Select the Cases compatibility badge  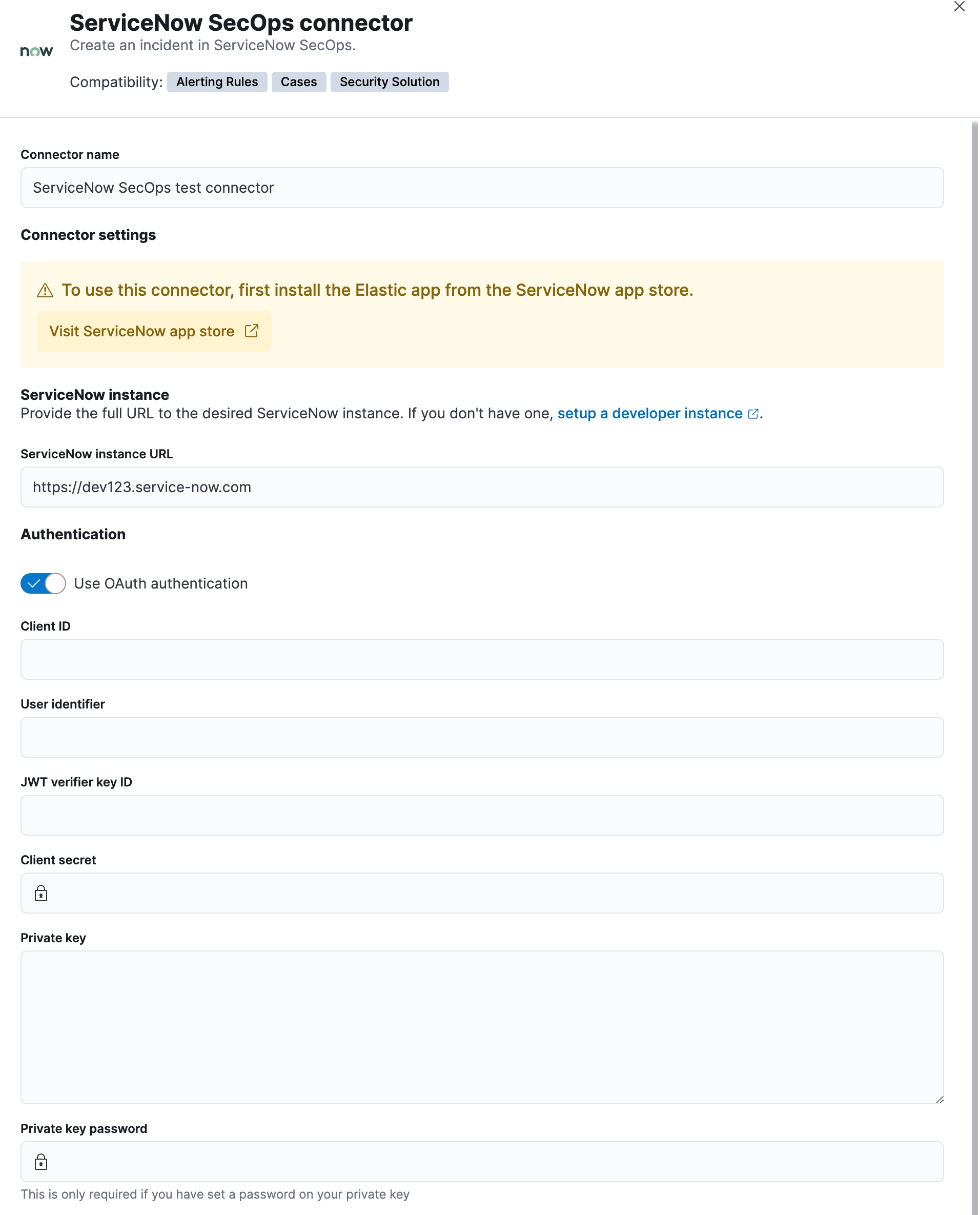point(298,82)
